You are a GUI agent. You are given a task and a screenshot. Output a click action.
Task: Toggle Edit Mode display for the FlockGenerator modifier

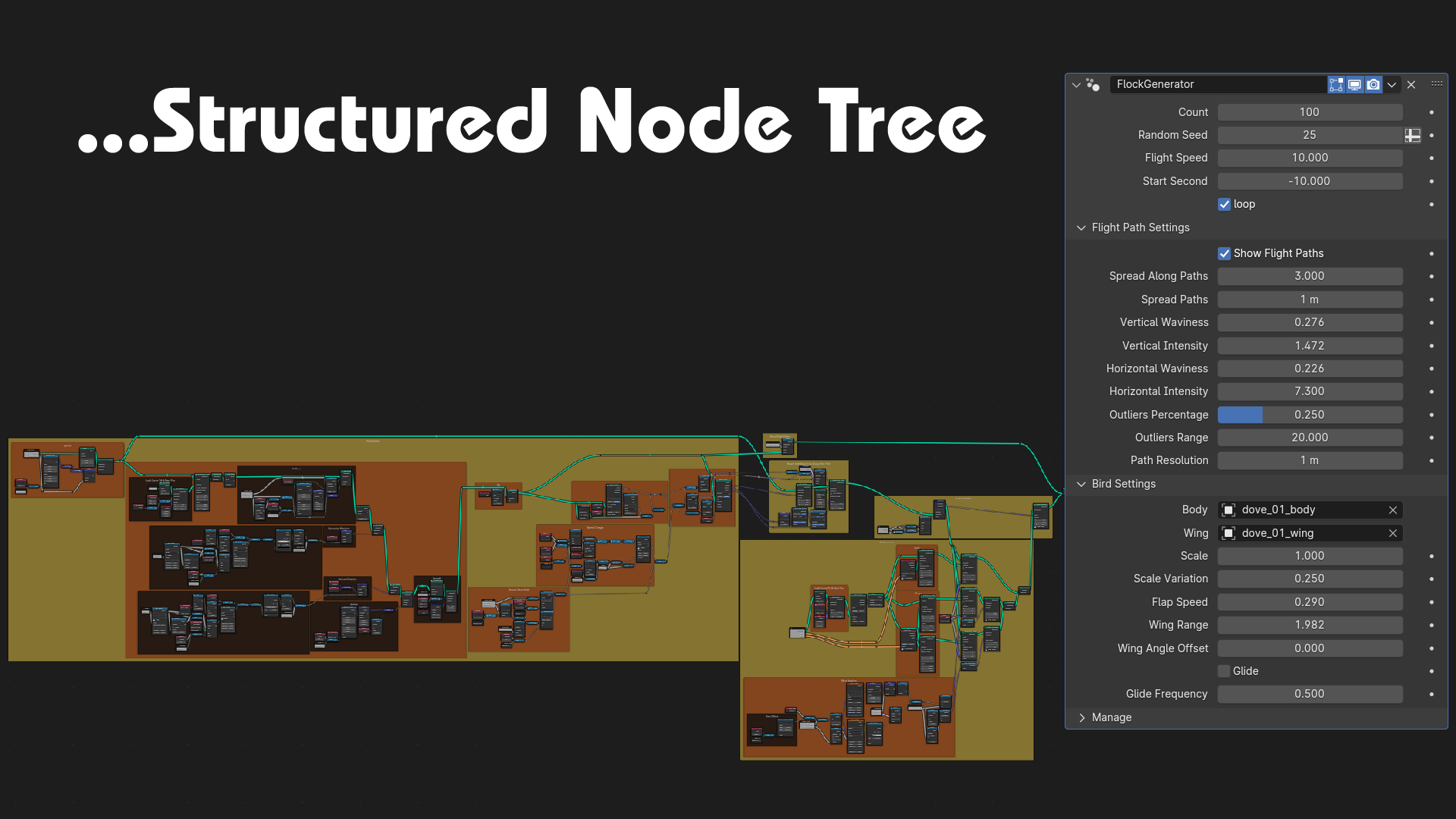point(1336,84)
